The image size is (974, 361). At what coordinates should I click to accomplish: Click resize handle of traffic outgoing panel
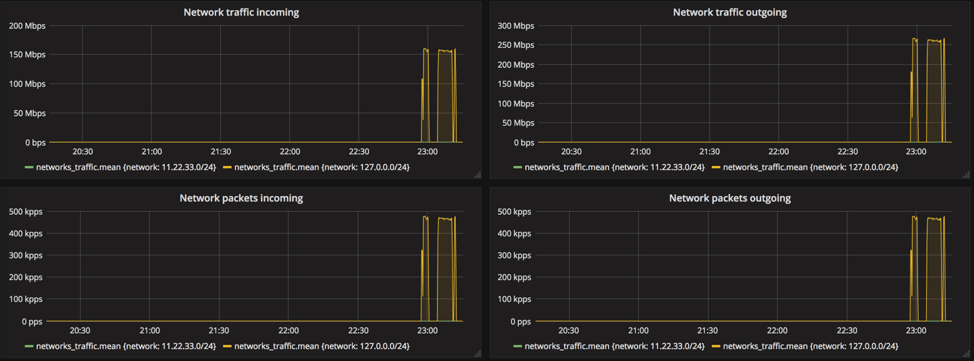[967, 176]
